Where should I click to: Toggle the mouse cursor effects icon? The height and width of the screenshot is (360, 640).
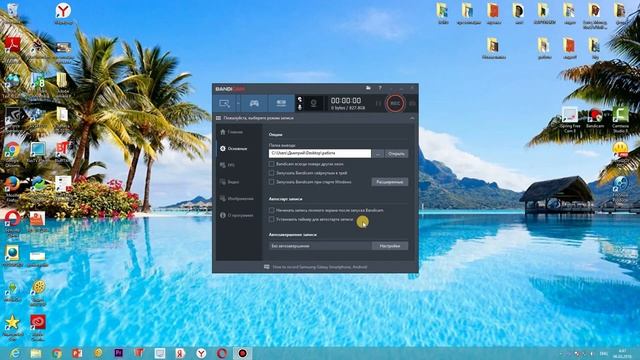pyautogui.click(x=300, y=100)
